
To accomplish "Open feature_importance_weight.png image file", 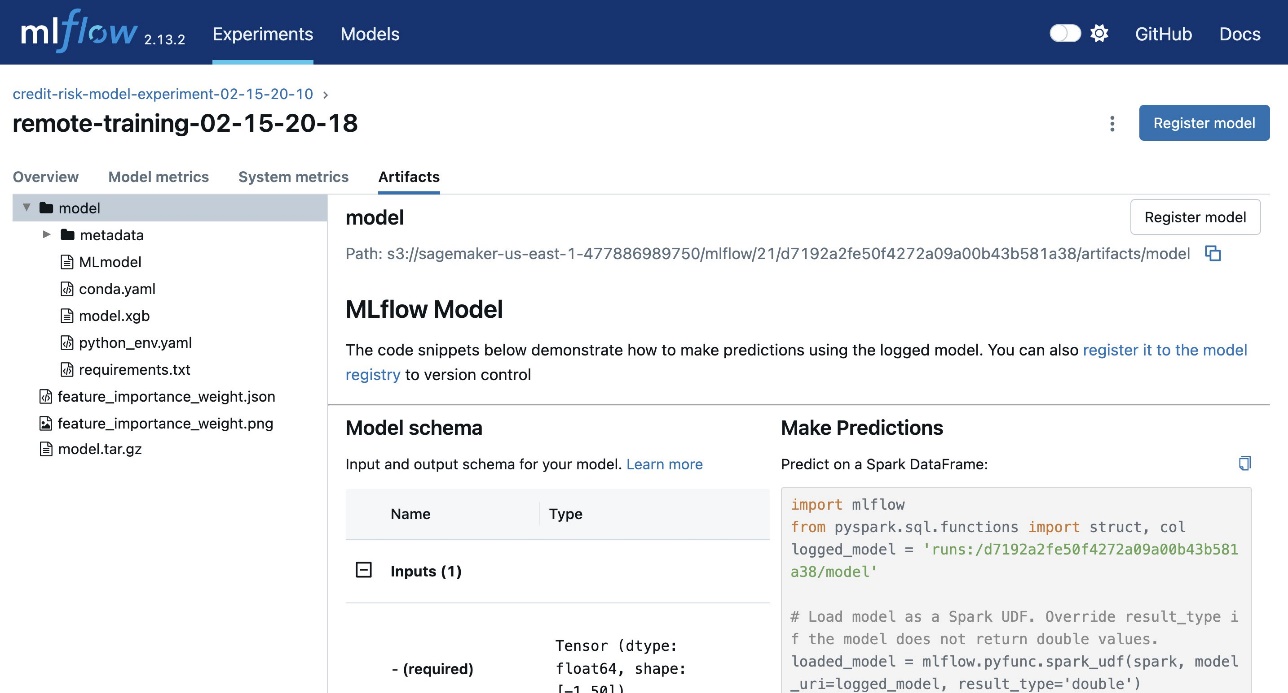I will (x=165, y=423).
